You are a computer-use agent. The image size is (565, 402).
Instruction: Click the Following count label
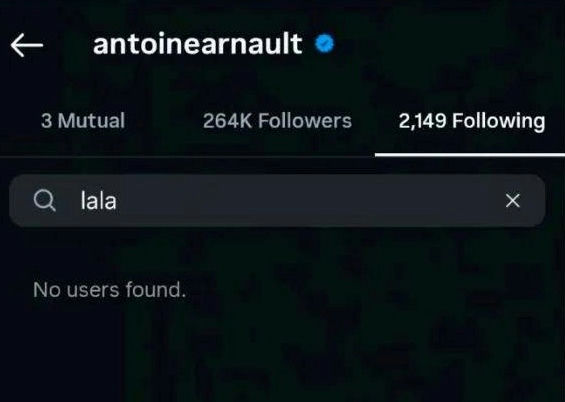pos(472,121)
